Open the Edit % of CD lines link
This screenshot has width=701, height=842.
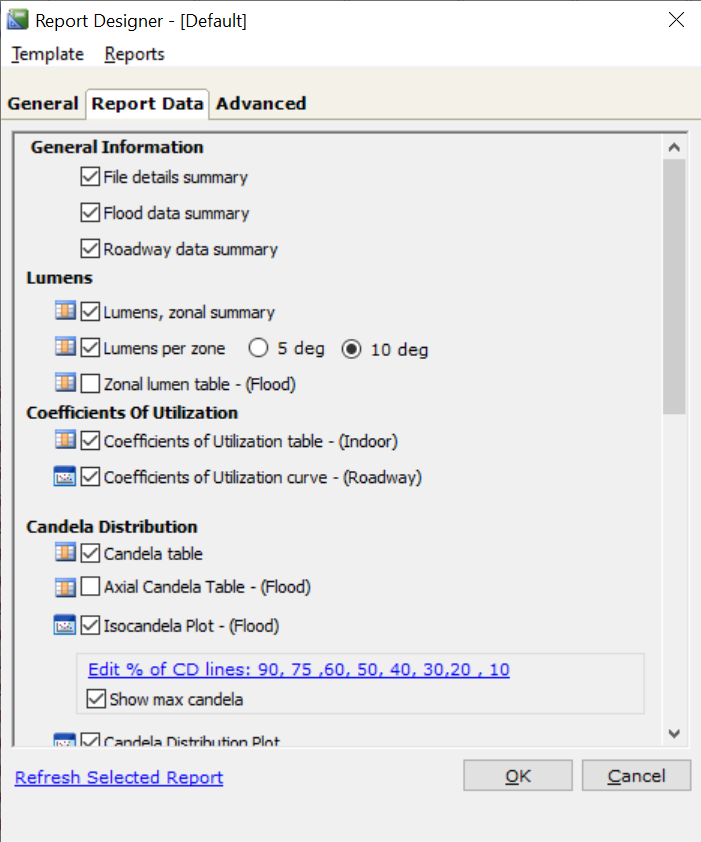299,669
